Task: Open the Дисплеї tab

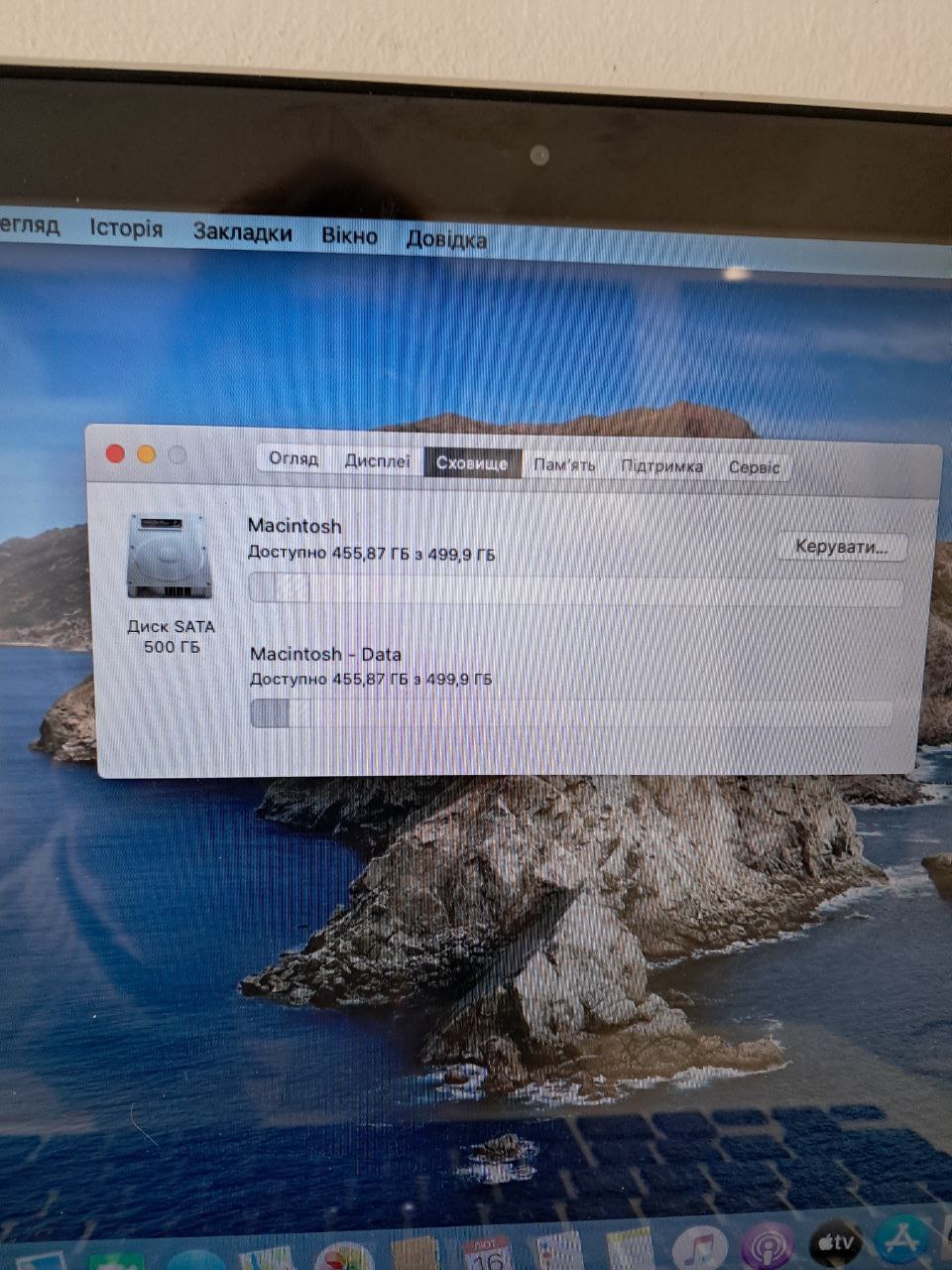Action: point(377,461)
